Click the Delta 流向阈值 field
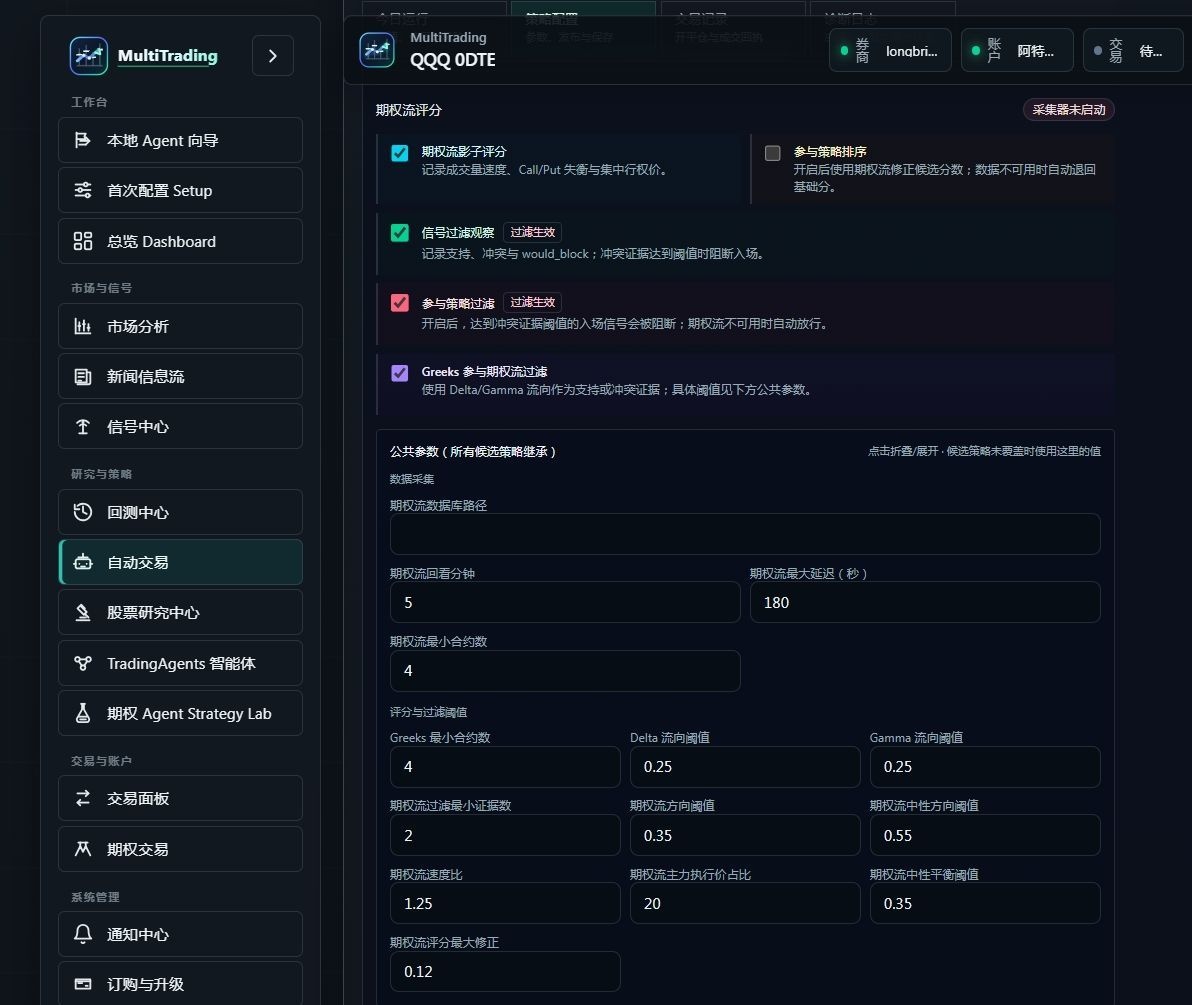Viewport: 1192px width, 1005px height. pyautogui.click(x=745, y=767)
